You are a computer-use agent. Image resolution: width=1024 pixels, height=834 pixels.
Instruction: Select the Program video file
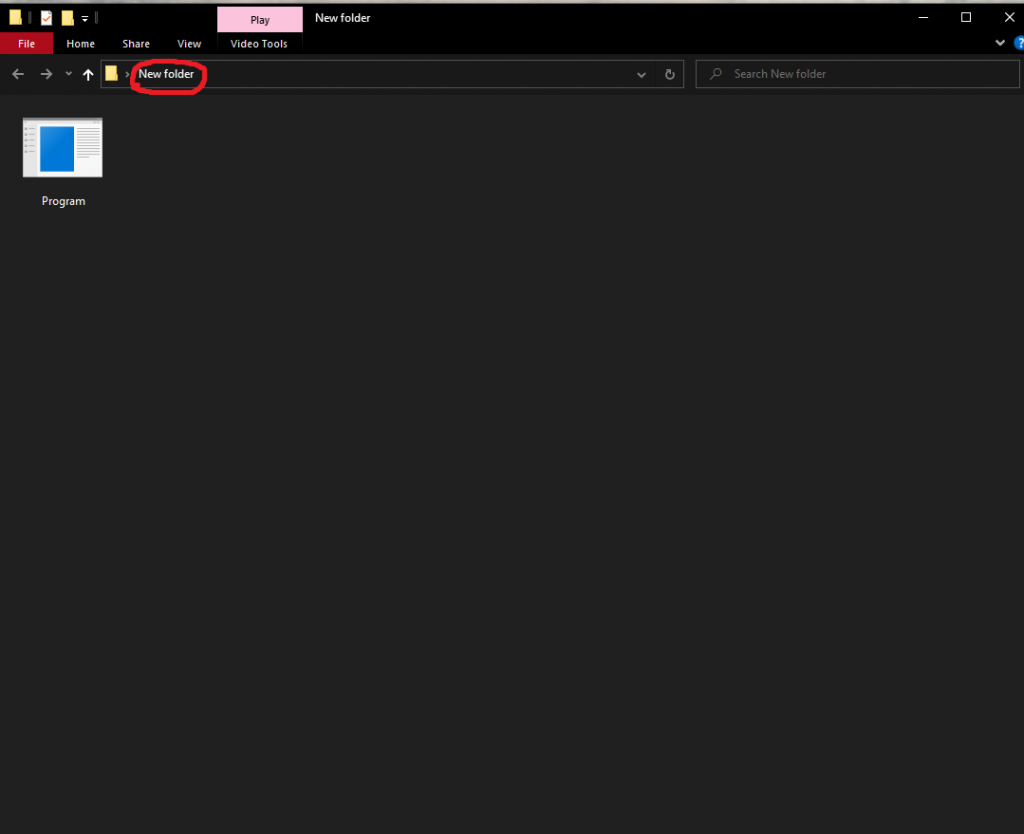click(62, 148)
